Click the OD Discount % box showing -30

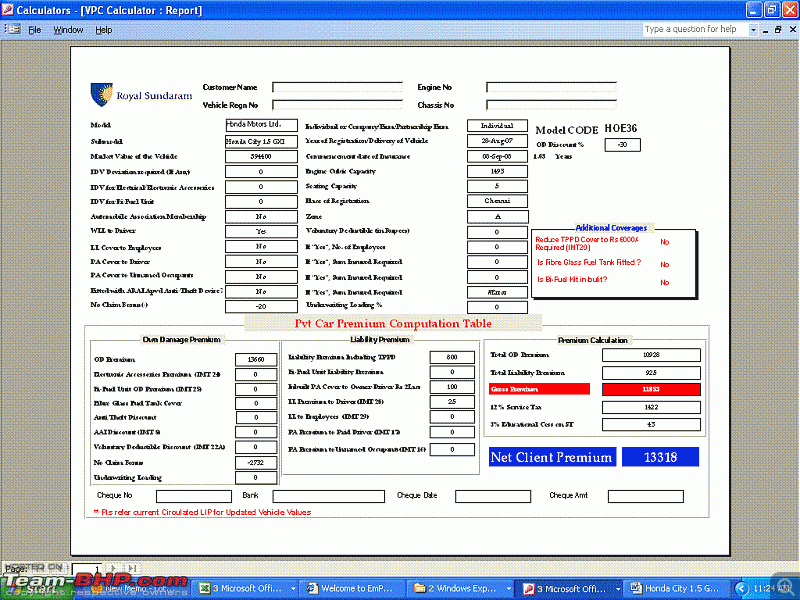622,145
